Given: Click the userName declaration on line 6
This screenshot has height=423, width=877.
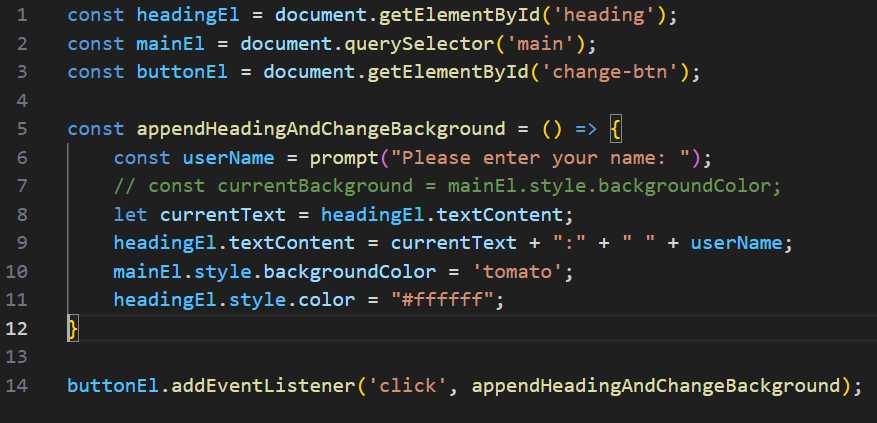Looking at the screenshot, I should pos(228,158).
